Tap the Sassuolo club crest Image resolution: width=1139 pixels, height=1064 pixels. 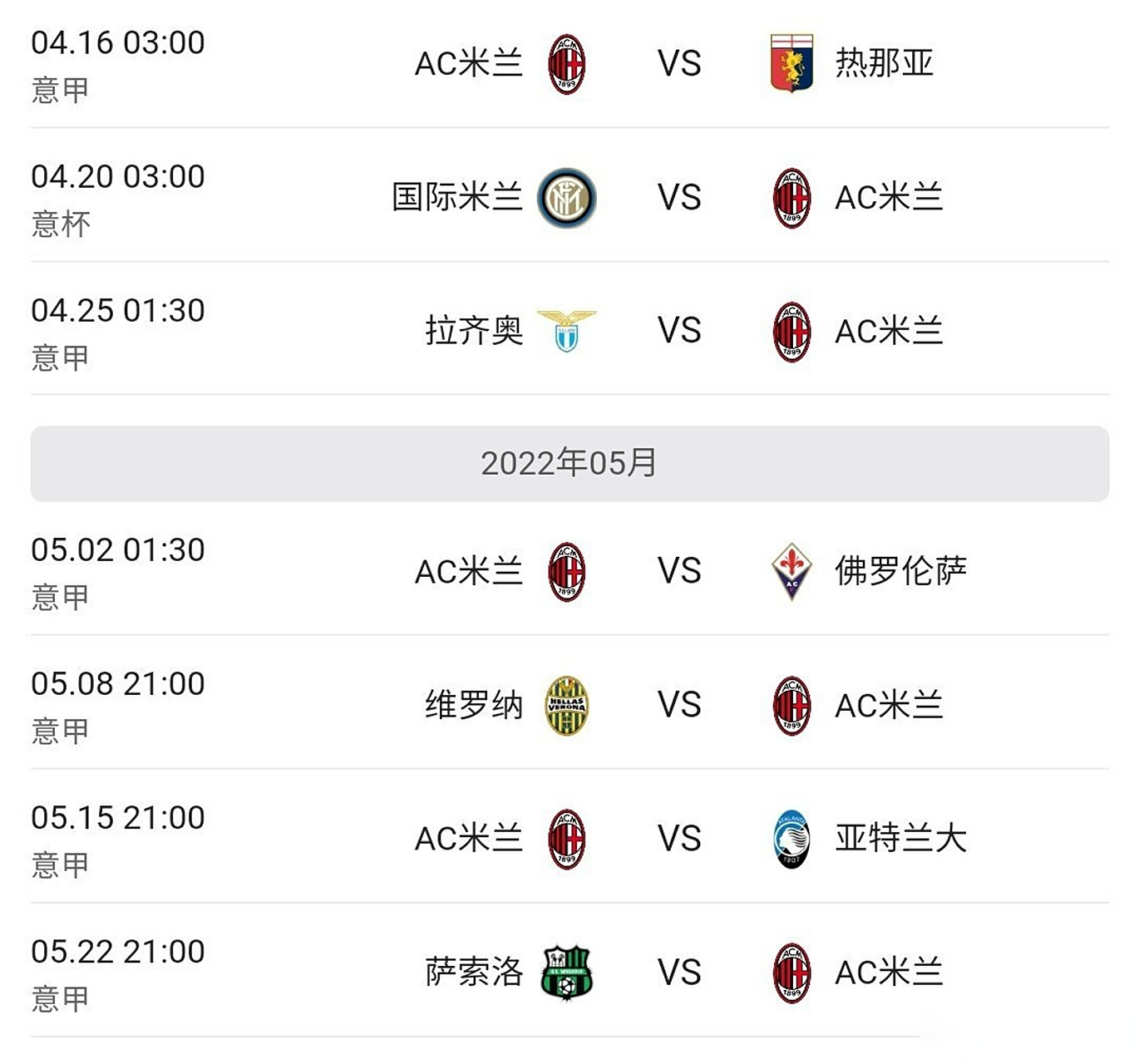pyautogui.click(x=567, y=972)
